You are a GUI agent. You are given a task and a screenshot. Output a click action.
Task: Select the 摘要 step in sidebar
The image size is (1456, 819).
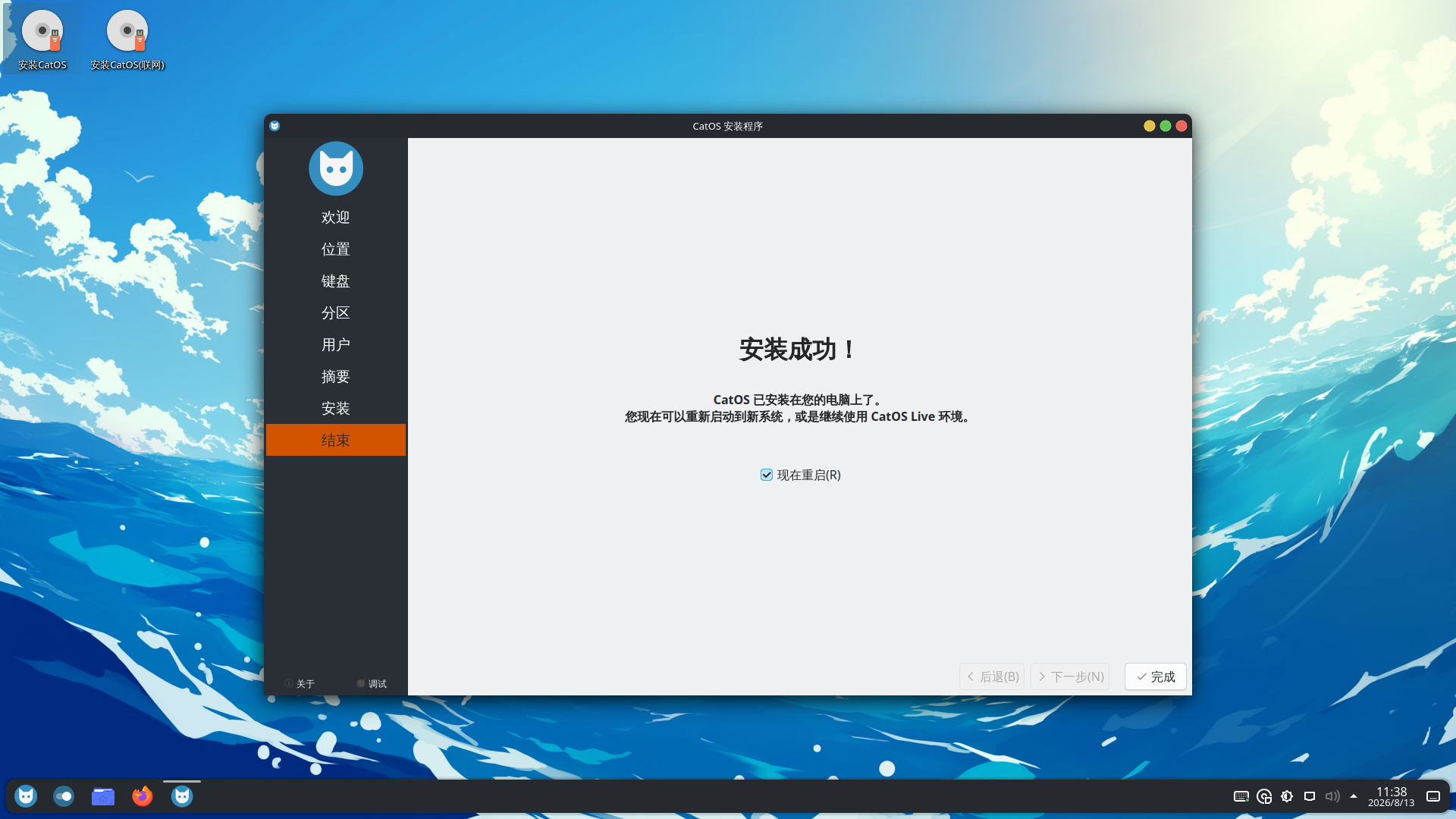click(336, 377)
